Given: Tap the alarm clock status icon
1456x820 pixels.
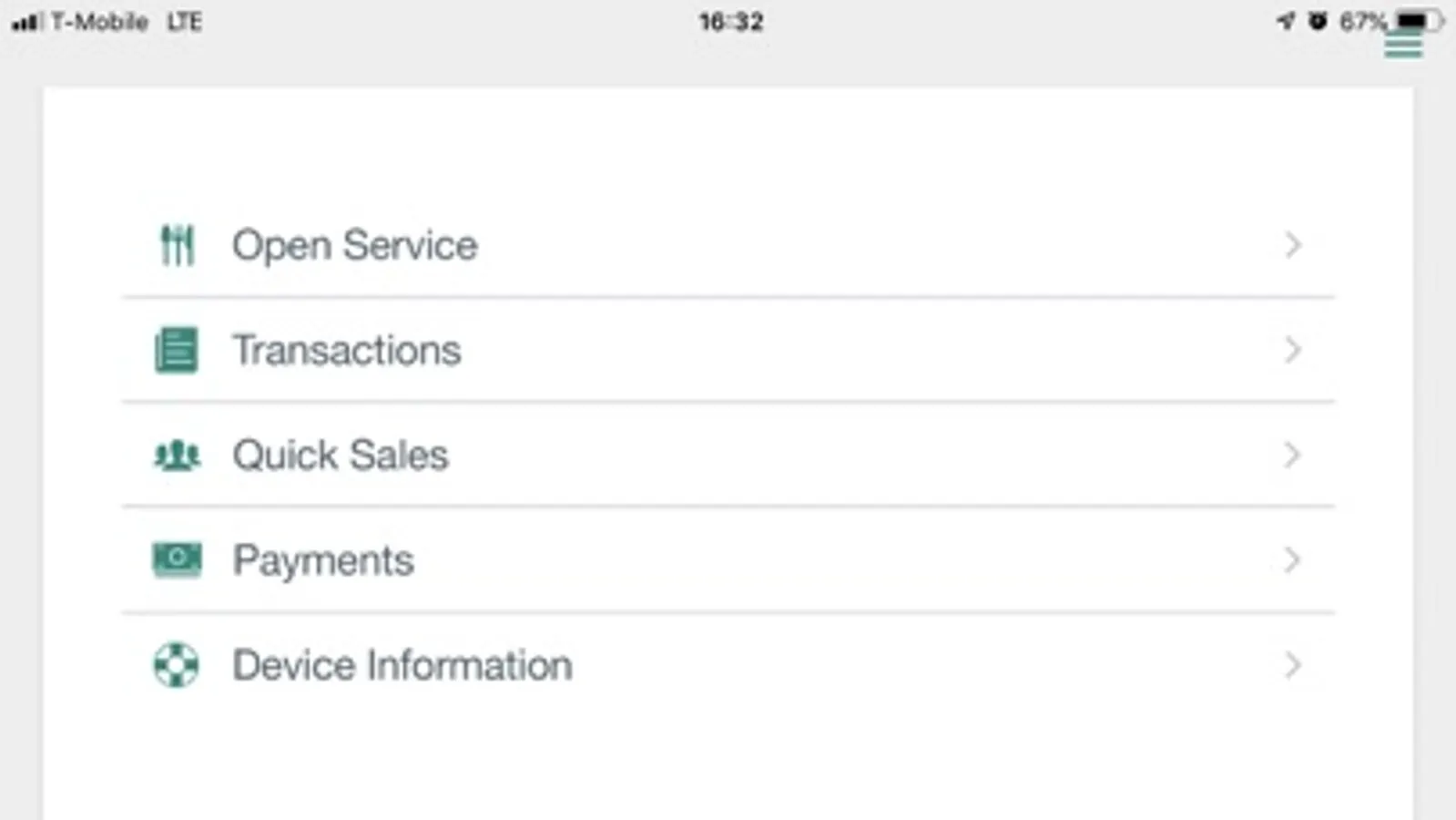Looking at the screenshot, I should [1318, 21].
